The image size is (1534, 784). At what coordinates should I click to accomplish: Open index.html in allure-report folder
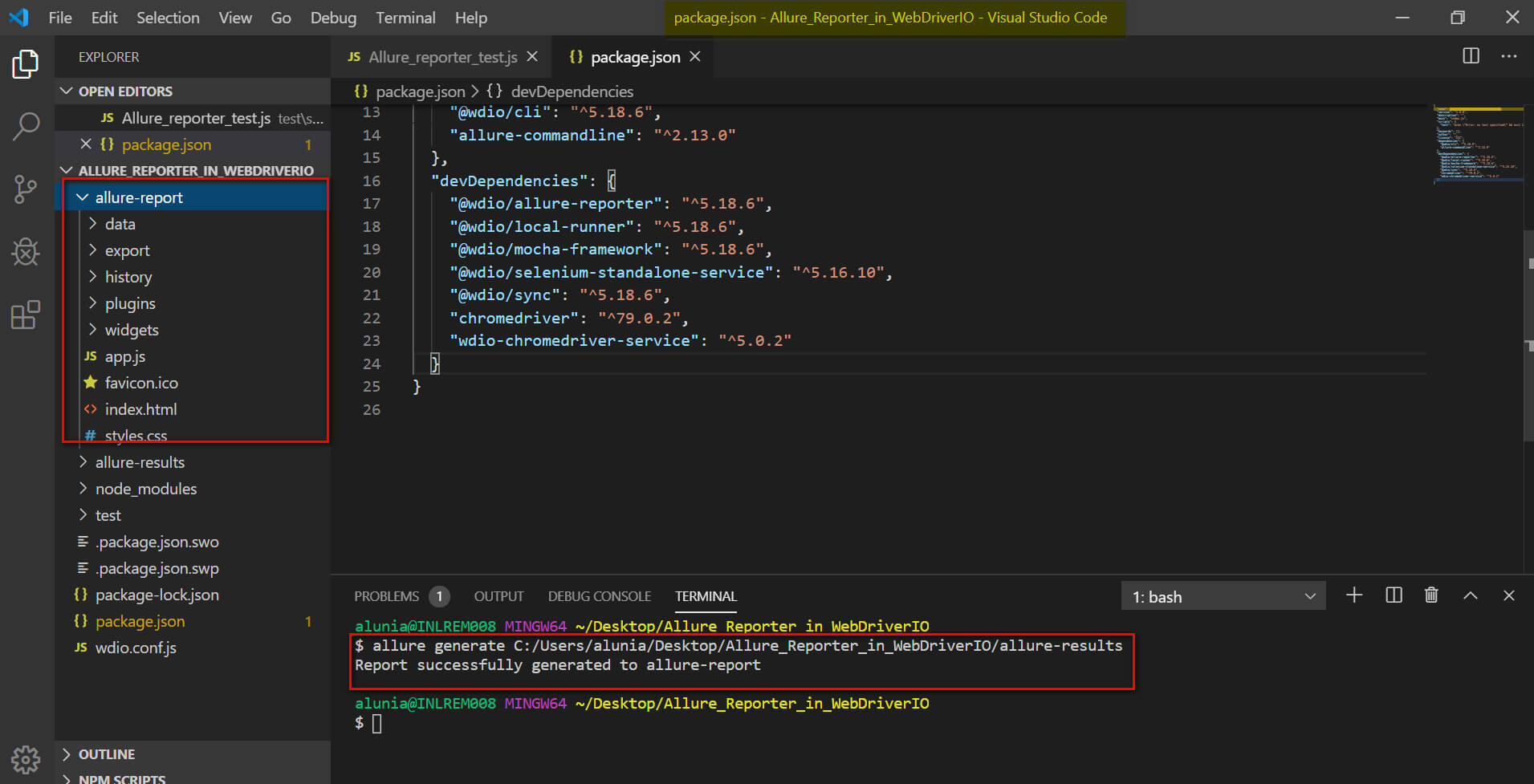(x=141, y=409)
